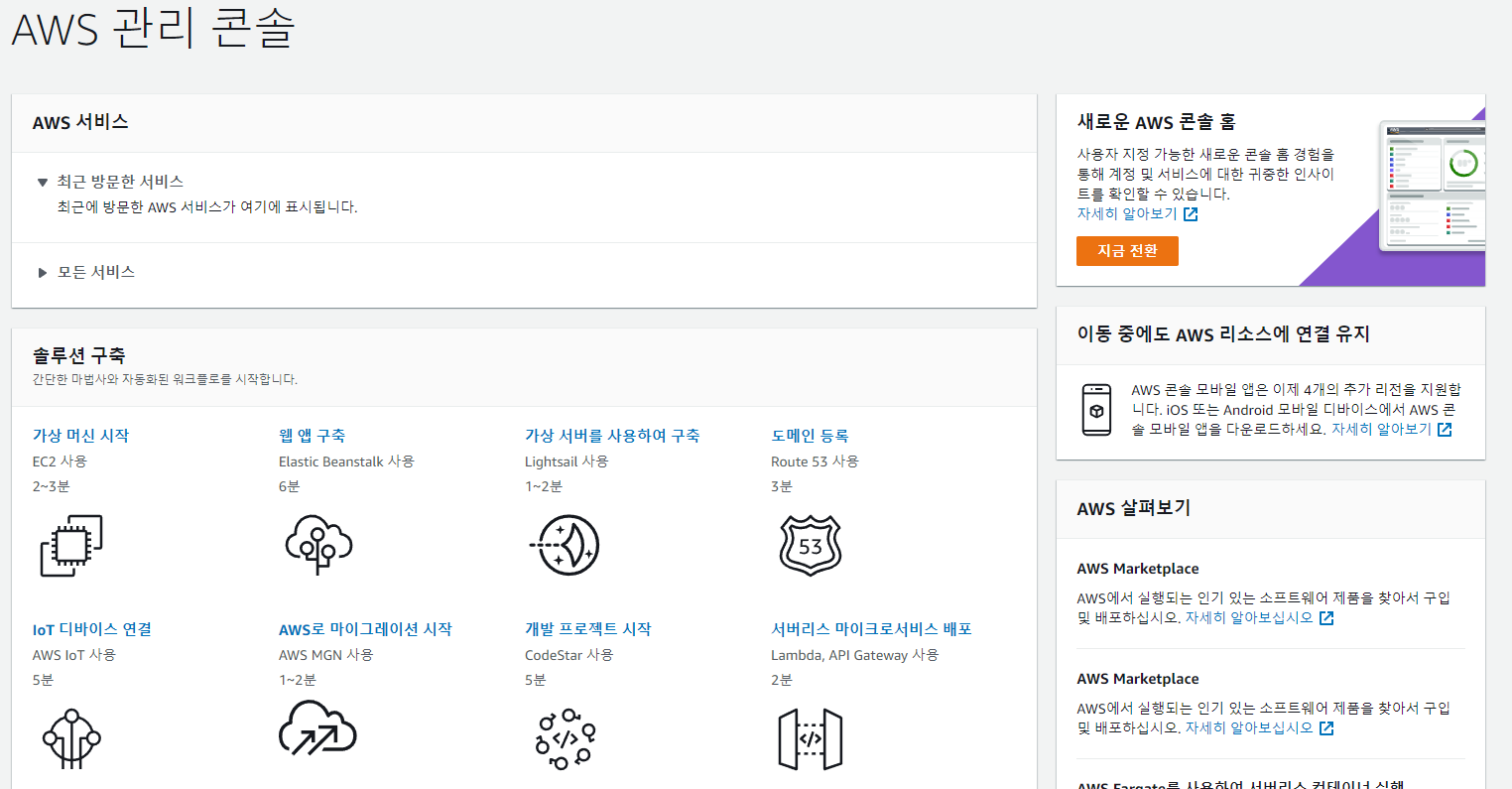1512x789 pixels.
Task: Click the Lambda API Gateway icon
Action: point(811,738)
